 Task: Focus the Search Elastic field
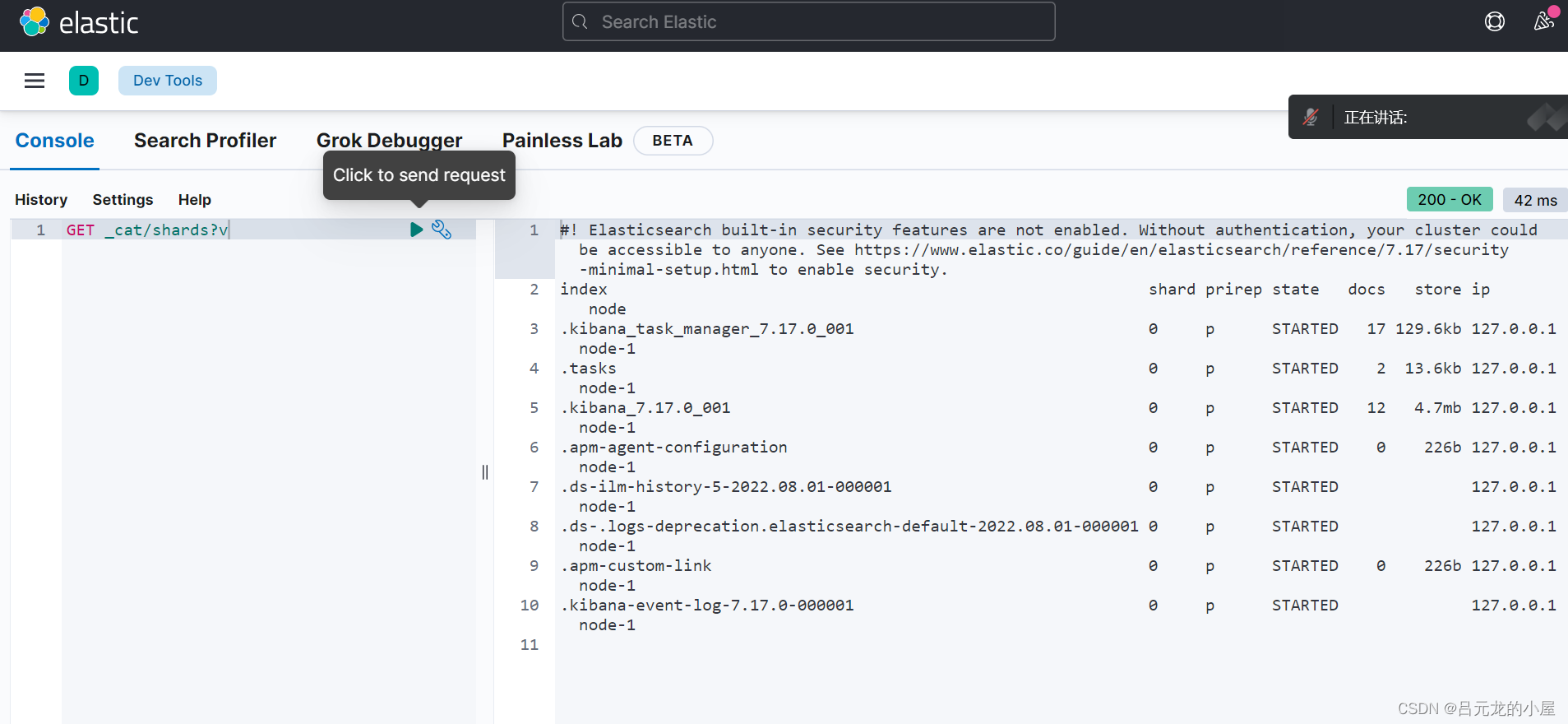808,22
